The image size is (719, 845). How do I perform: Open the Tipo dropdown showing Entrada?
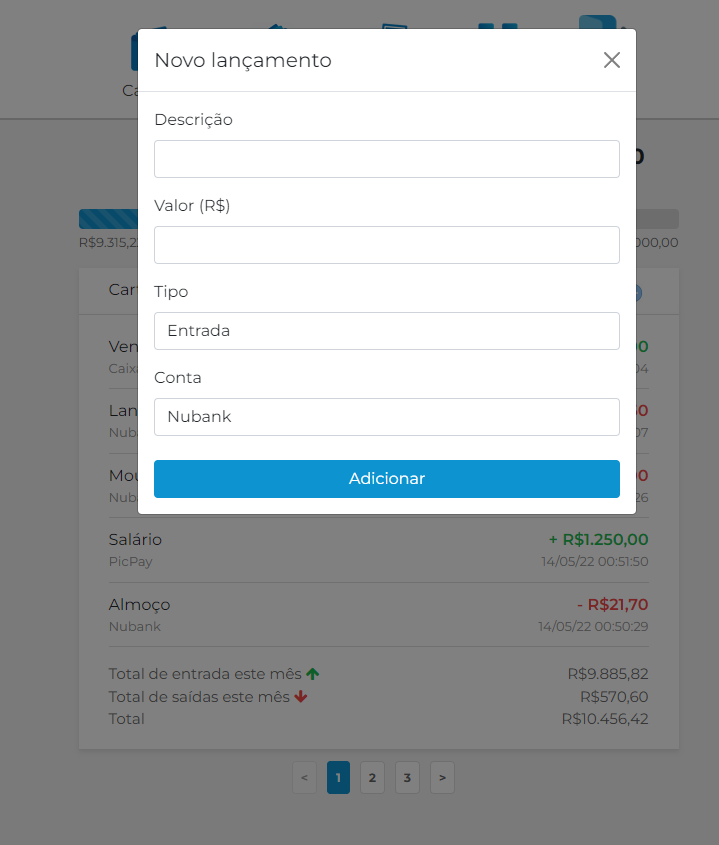(x=386, y=331)
